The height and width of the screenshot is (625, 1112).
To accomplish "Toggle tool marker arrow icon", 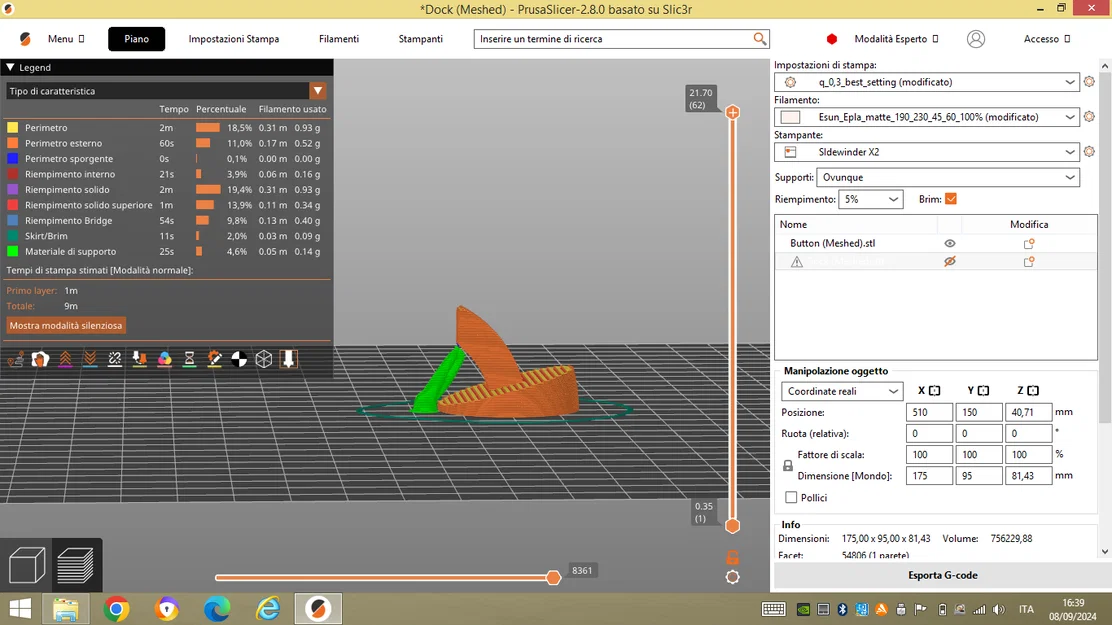I will [289, 360].
